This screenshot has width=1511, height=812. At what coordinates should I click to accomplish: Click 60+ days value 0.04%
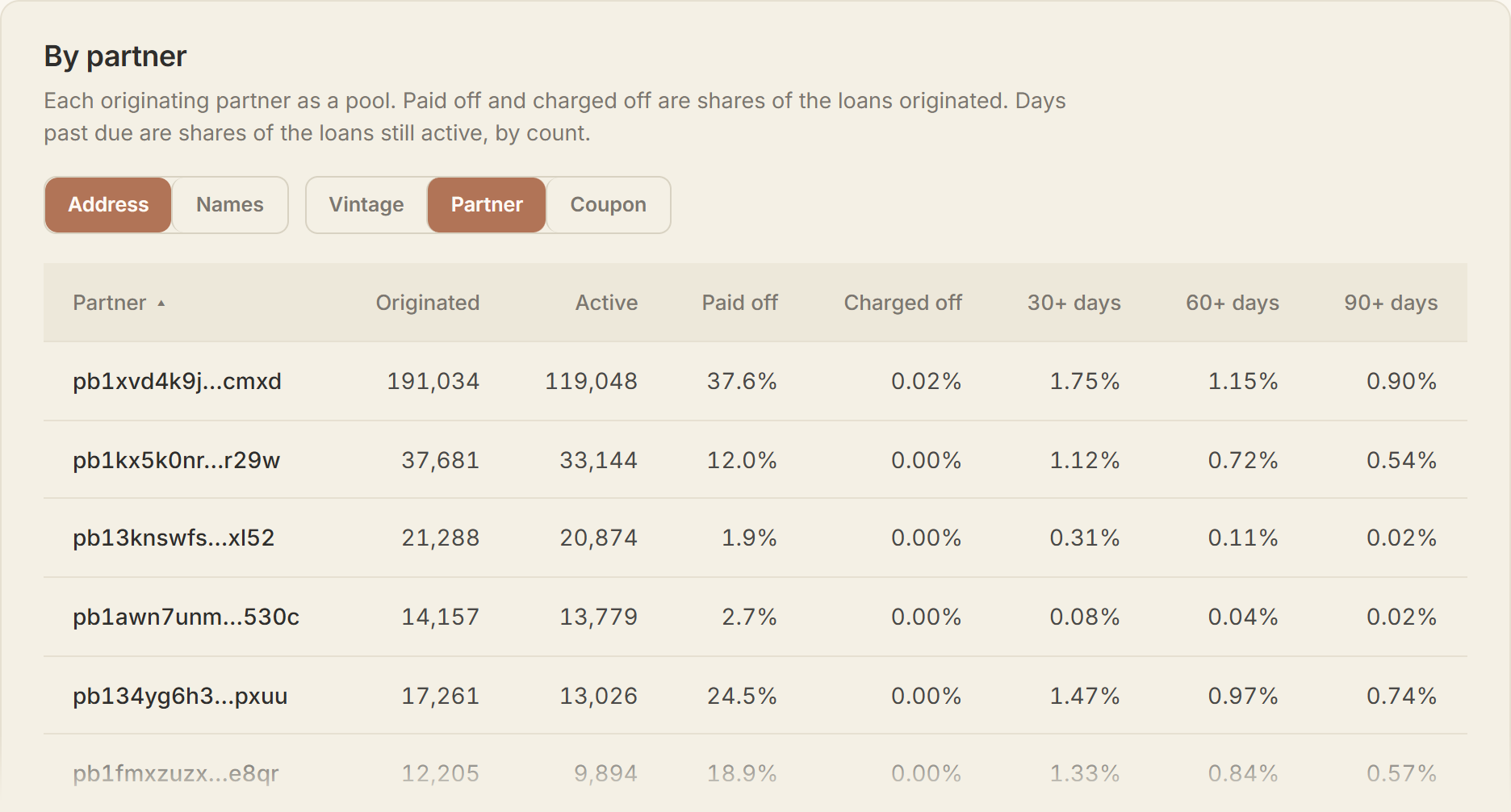[x=1243, y=617]
